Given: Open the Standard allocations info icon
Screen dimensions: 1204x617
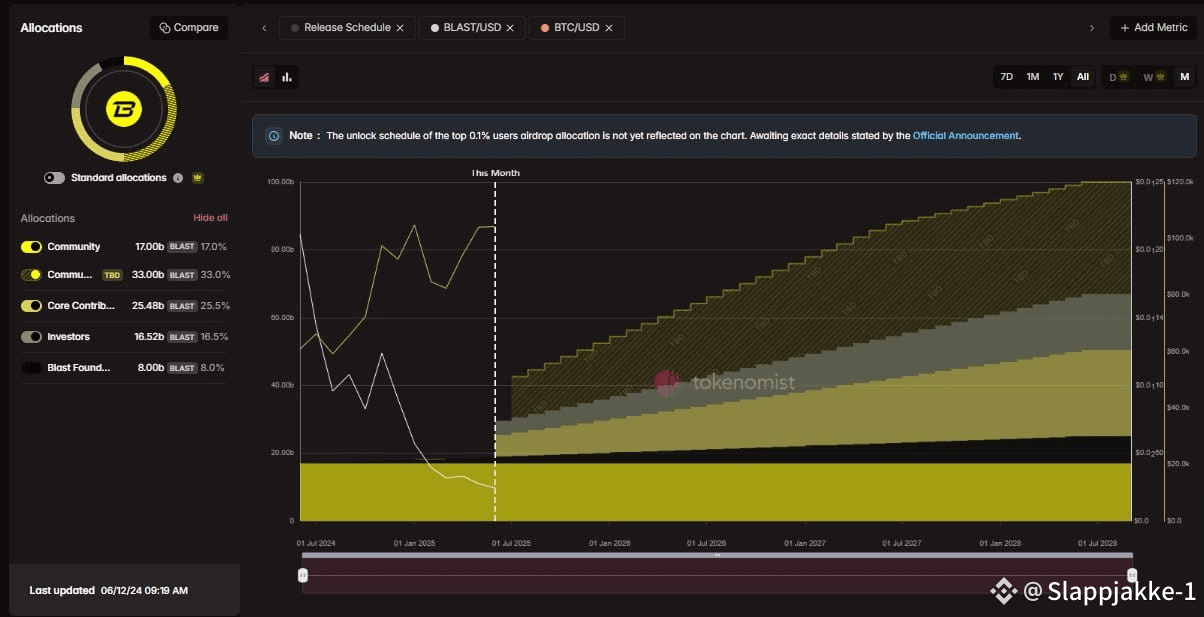Looking at the screenshot, I should pyautogui.click(x=178, y=178).
